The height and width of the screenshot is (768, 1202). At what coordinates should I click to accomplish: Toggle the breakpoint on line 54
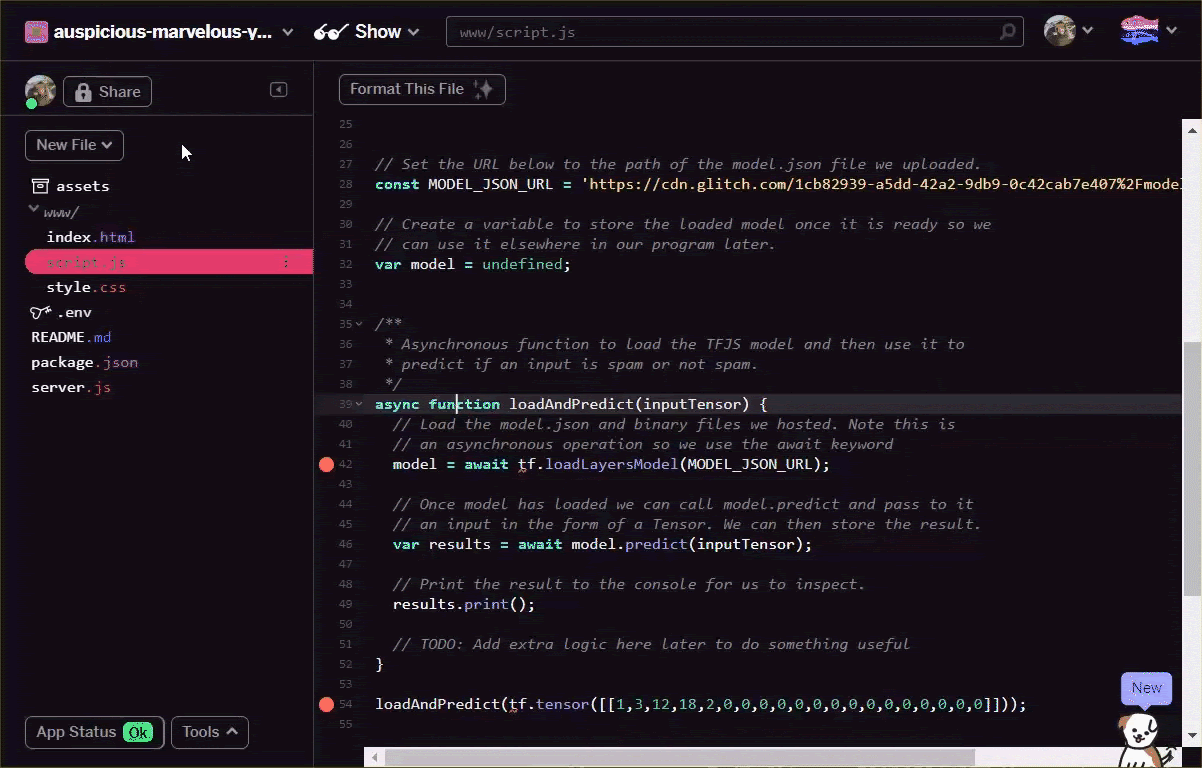pyautogui.click(x=326, y=704)
